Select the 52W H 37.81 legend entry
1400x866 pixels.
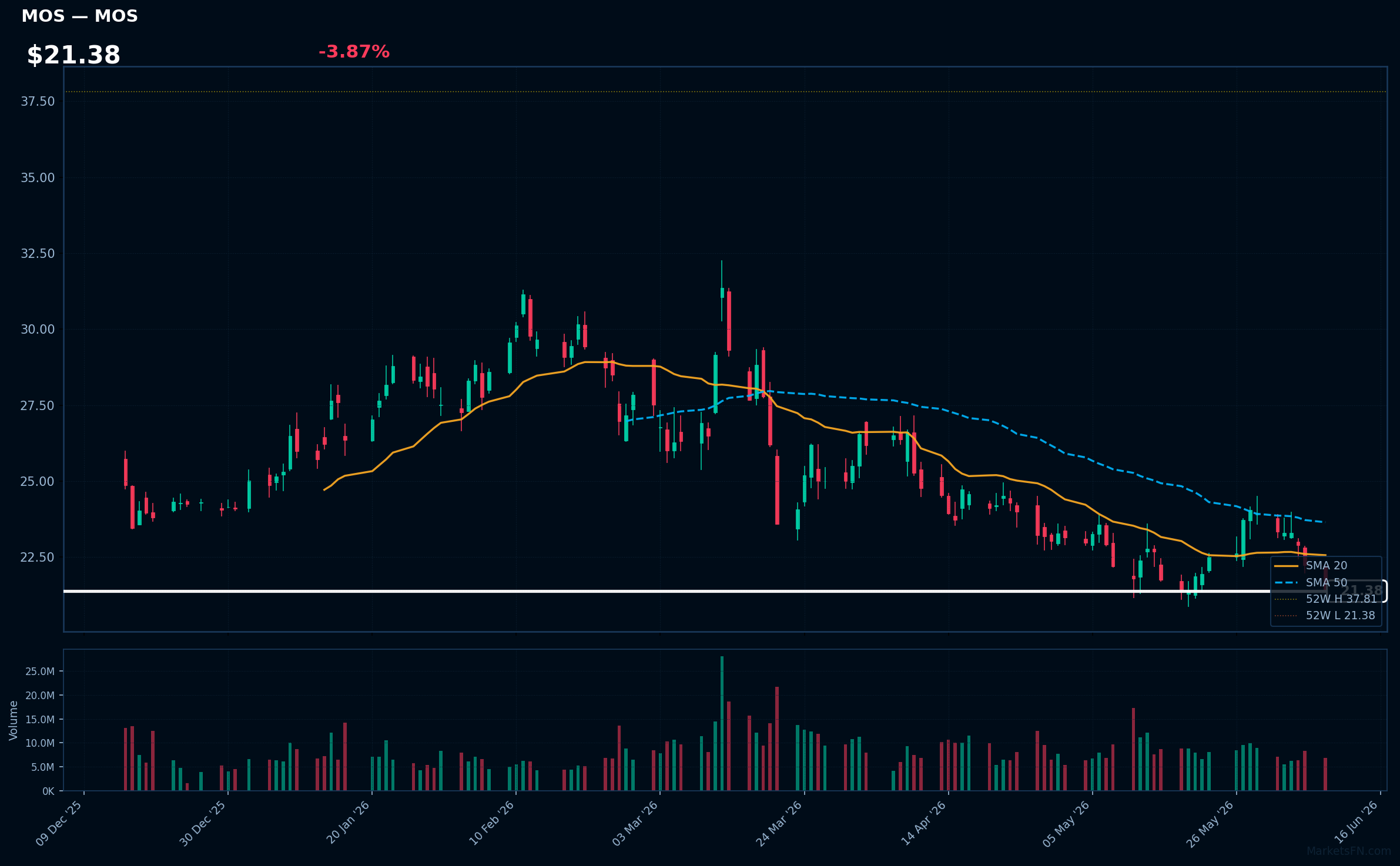pos(1326,599)
